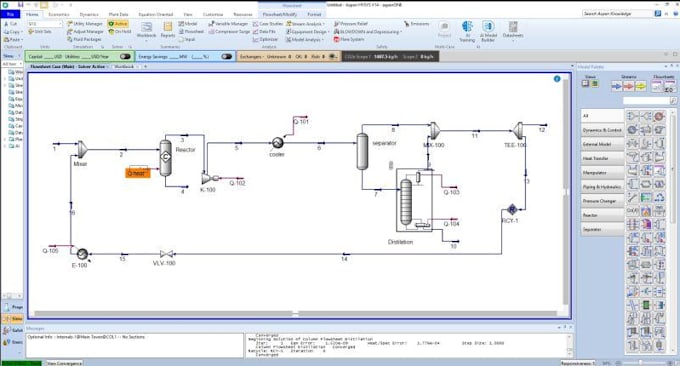Click the Model Palette search field
Screen dimensions: 680x366
point(647,101)
